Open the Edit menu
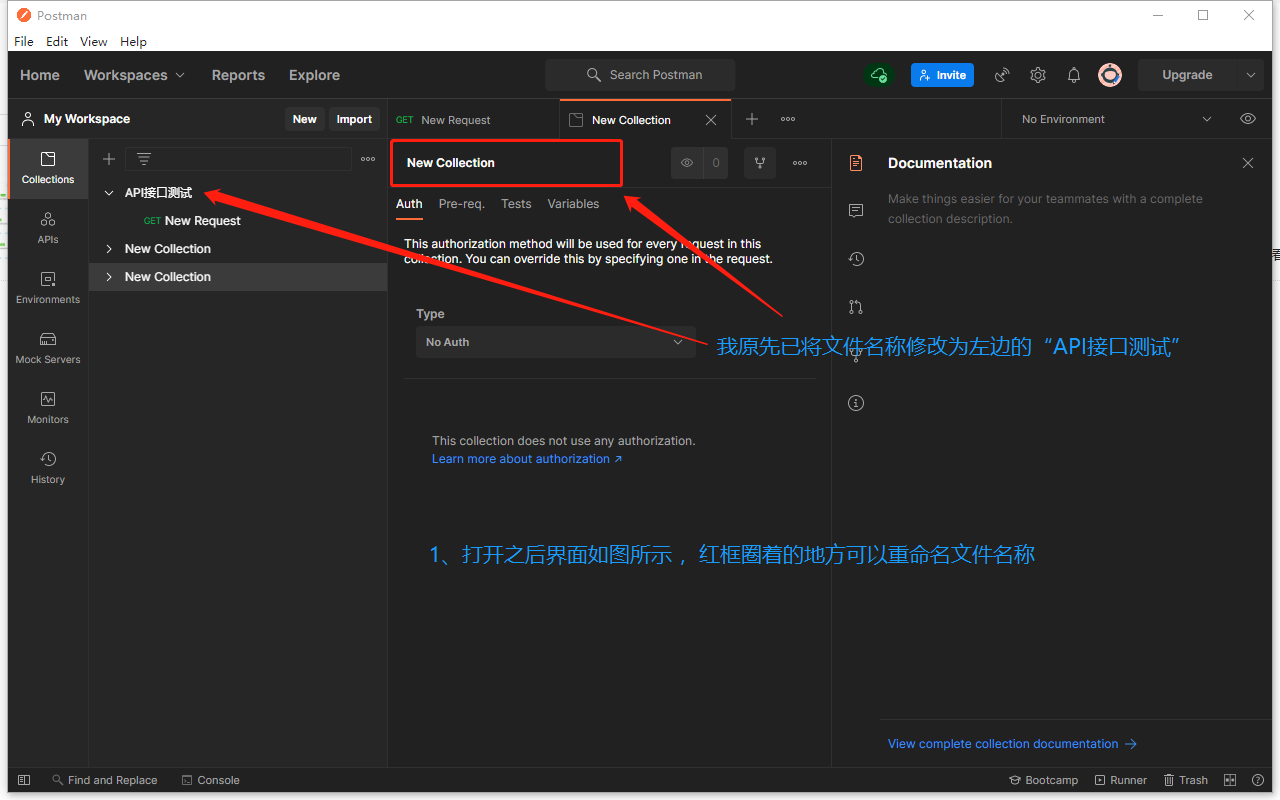This screenshot has height=800, width=1280. tap(57, 42)
